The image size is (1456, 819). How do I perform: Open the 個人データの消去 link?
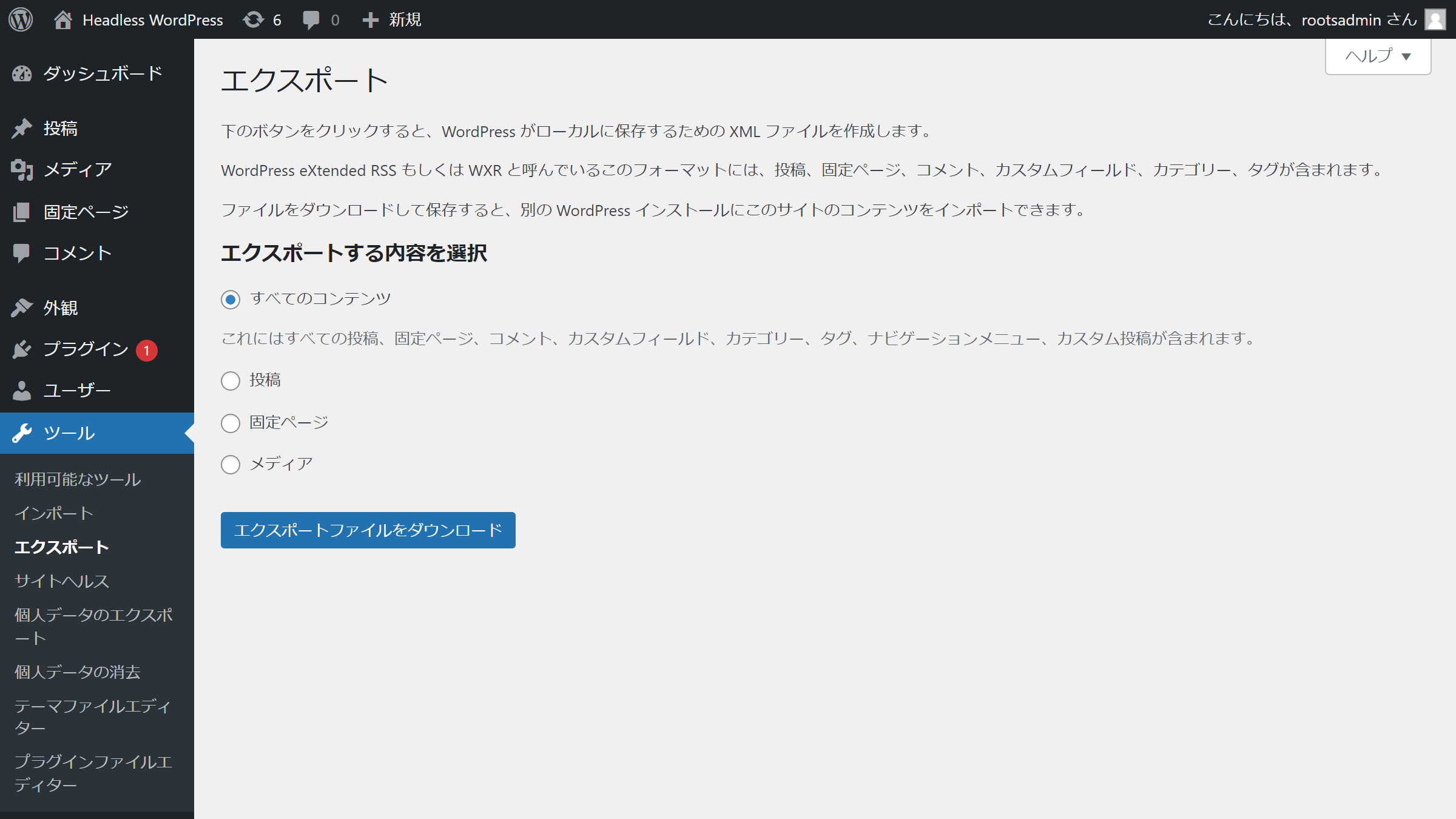[x=78, y=672]
